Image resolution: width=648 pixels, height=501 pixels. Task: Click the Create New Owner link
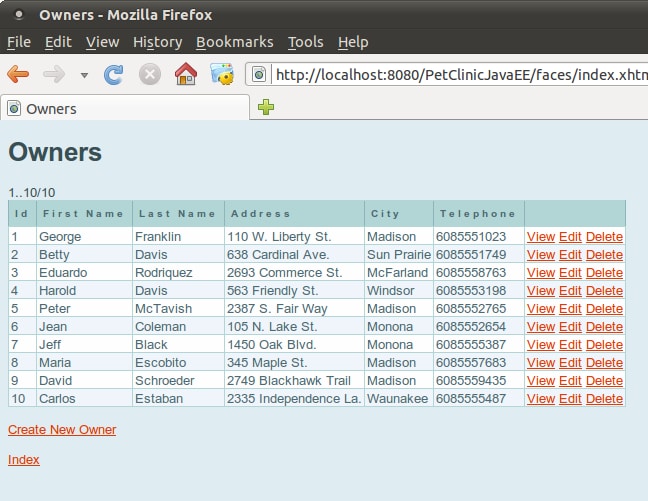click(62, 430)
